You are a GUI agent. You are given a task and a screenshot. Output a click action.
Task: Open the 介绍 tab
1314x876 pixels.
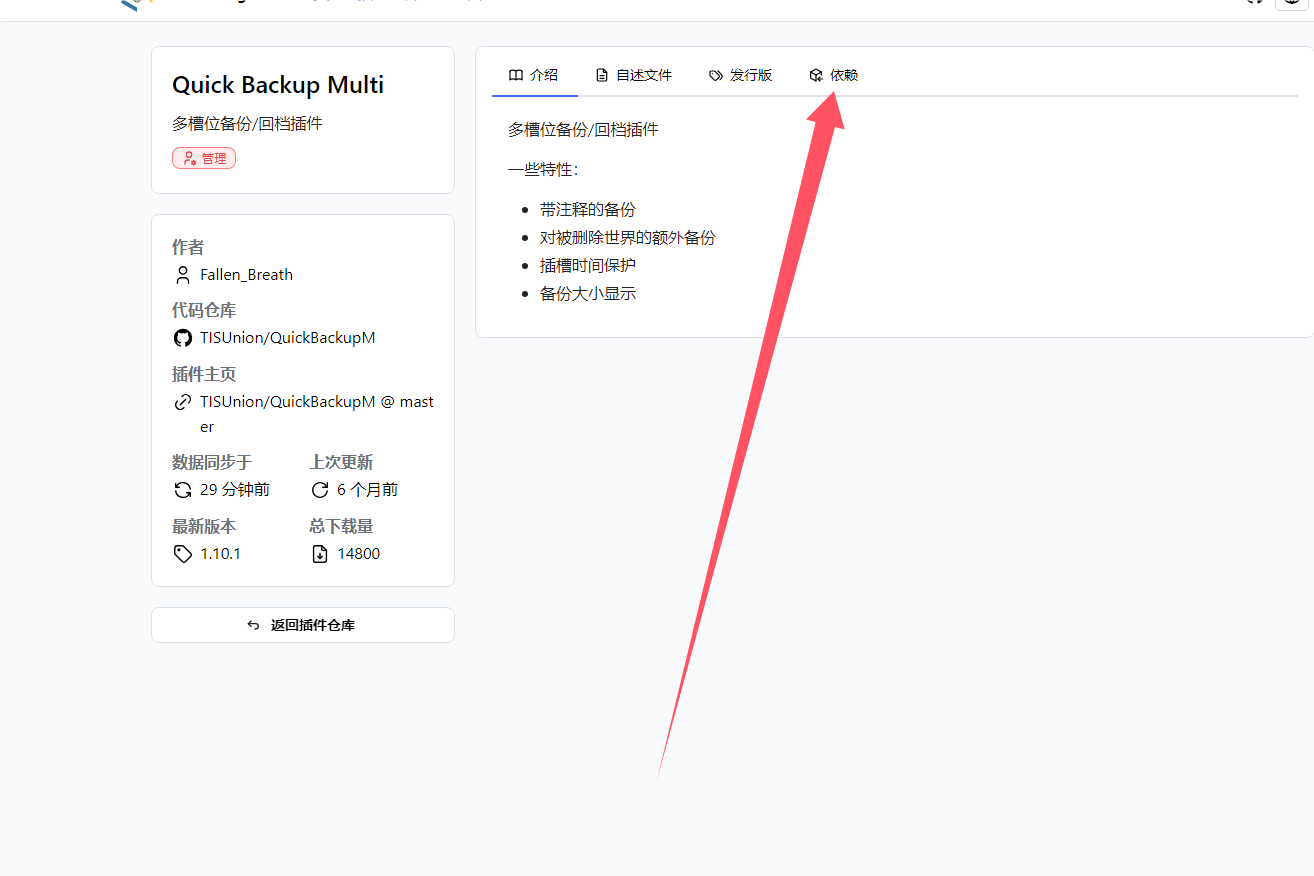point(534,75)
